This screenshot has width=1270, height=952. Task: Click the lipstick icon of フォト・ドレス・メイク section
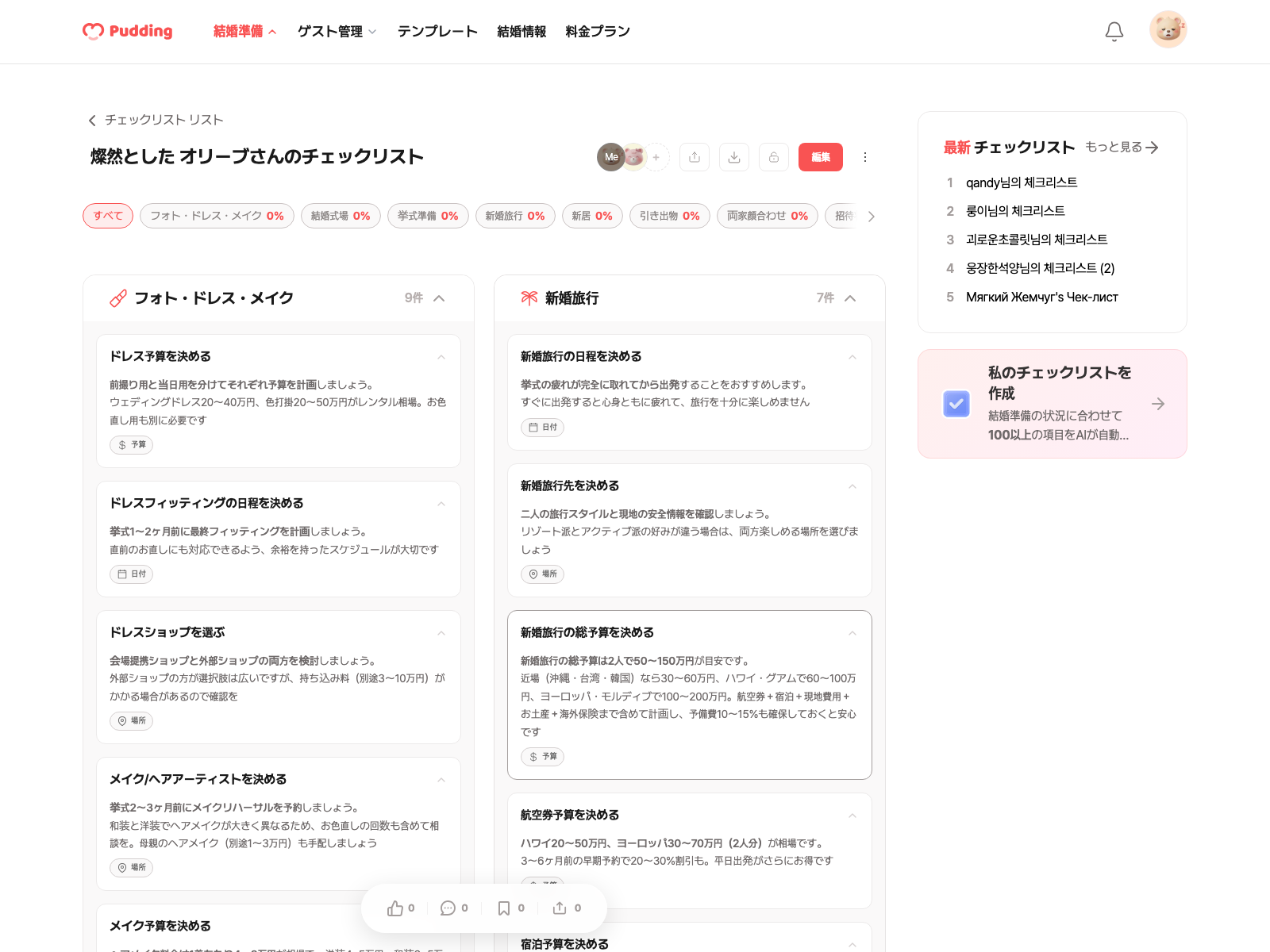point(118,298)
